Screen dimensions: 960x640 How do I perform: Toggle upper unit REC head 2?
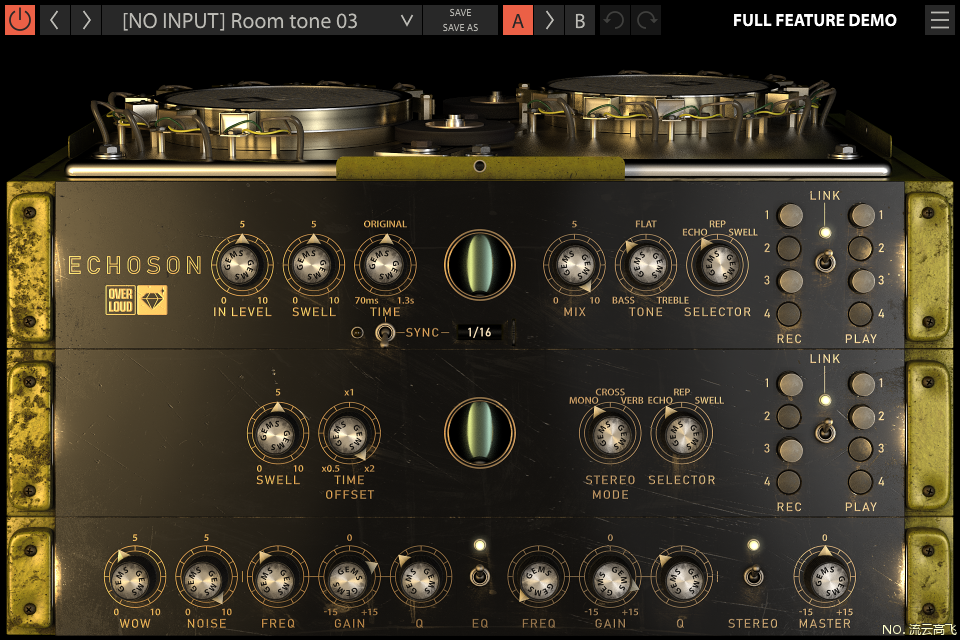tap(789, 249)
